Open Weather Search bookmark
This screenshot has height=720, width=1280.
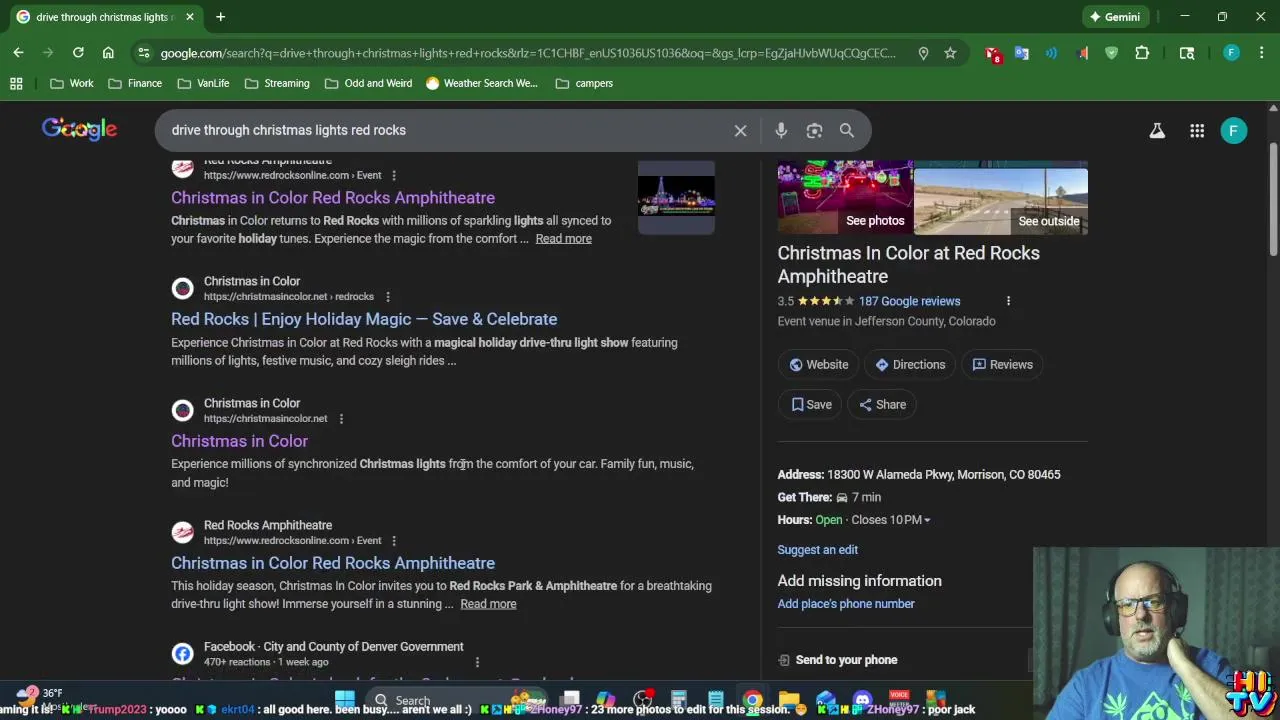click(481, 83)
